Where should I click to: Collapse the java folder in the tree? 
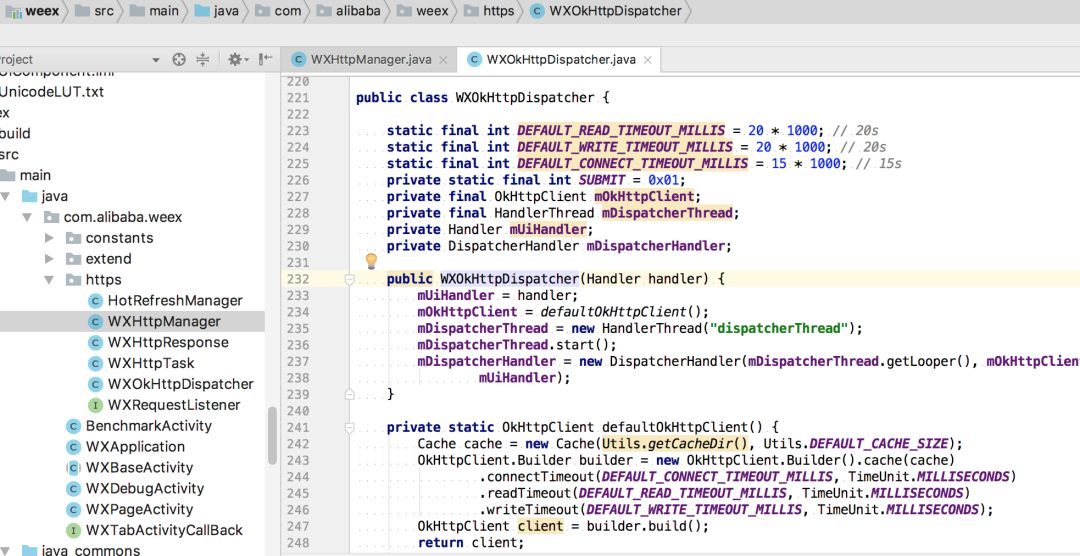click(x=6, y=196)
